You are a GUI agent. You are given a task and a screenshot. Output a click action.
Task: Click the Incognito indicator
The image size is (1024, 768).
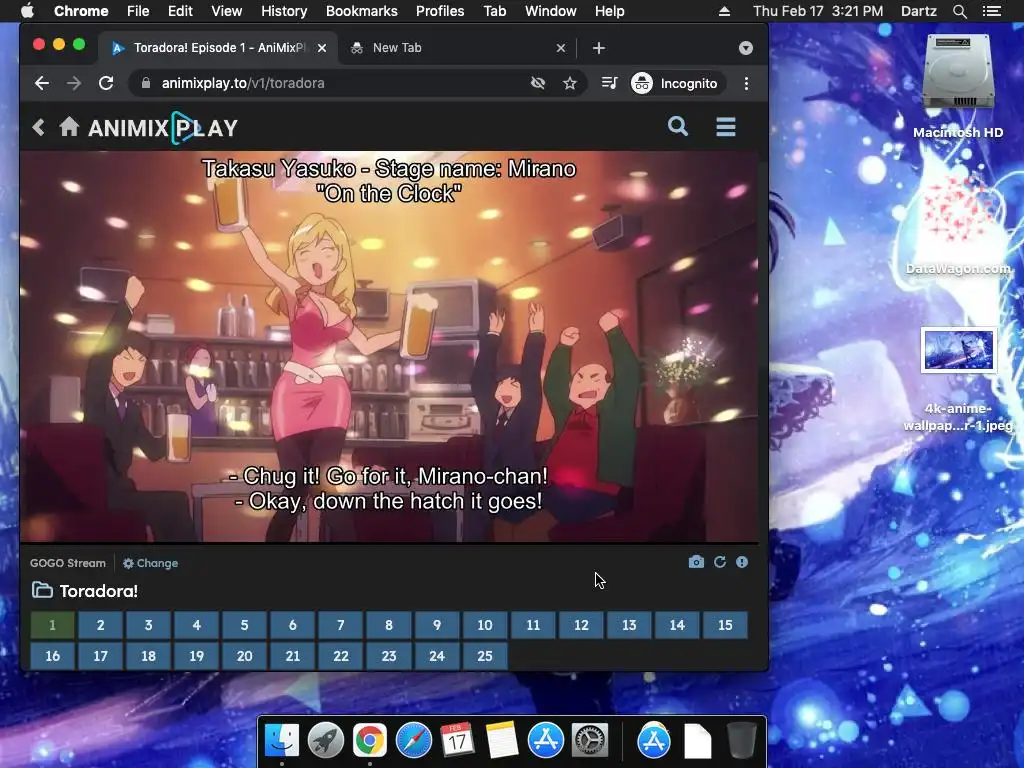675,83
